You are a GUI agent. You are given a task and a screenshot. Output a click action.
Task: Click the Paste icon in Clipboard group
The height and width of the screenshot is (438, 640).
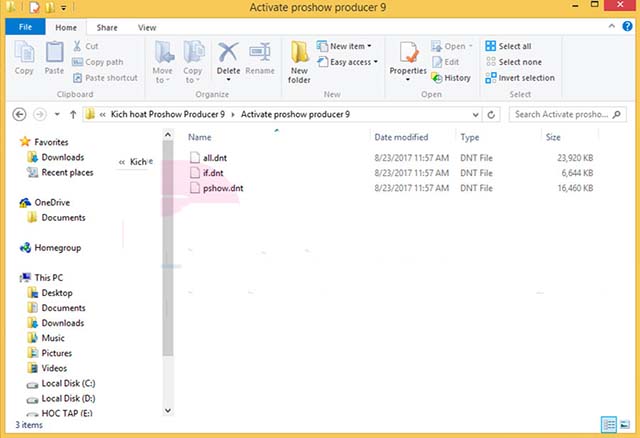pyautogui.click(x=54, y=57)
